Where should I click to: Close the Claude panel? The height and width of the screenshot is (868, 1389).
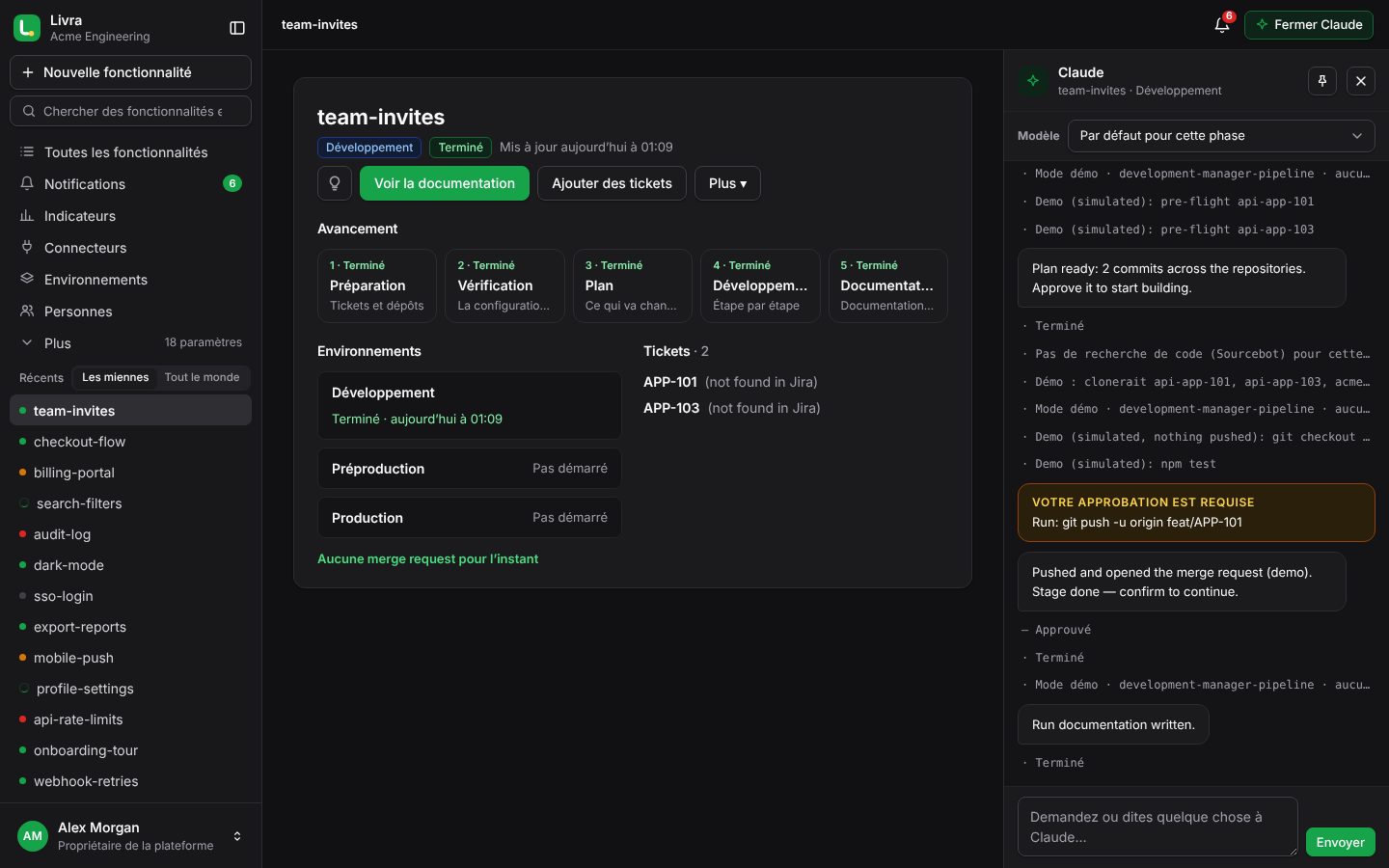click(x=1361, y=81)
